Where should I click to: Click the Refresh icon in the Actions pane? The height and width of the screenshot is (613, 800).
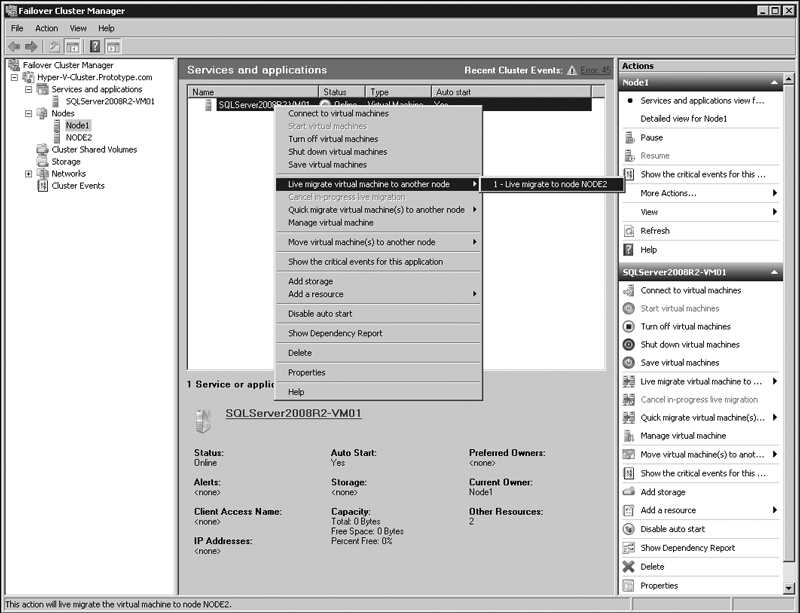pos(629,231)
